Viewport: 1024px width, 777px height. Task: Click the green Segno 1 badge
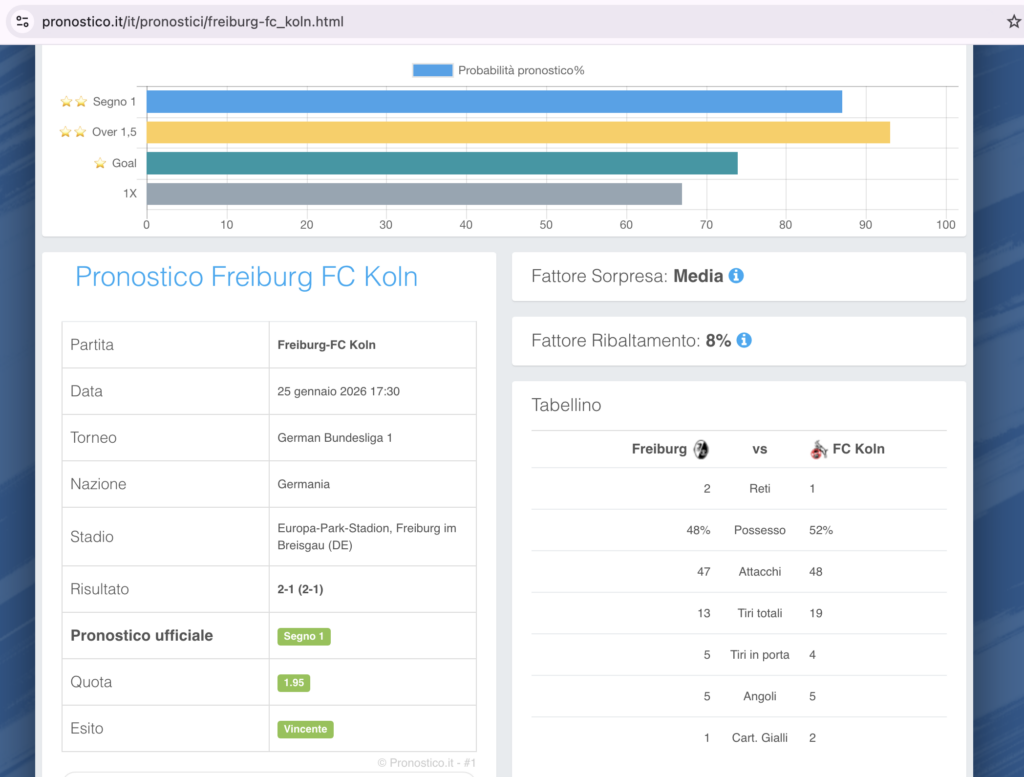pos(304,636)
